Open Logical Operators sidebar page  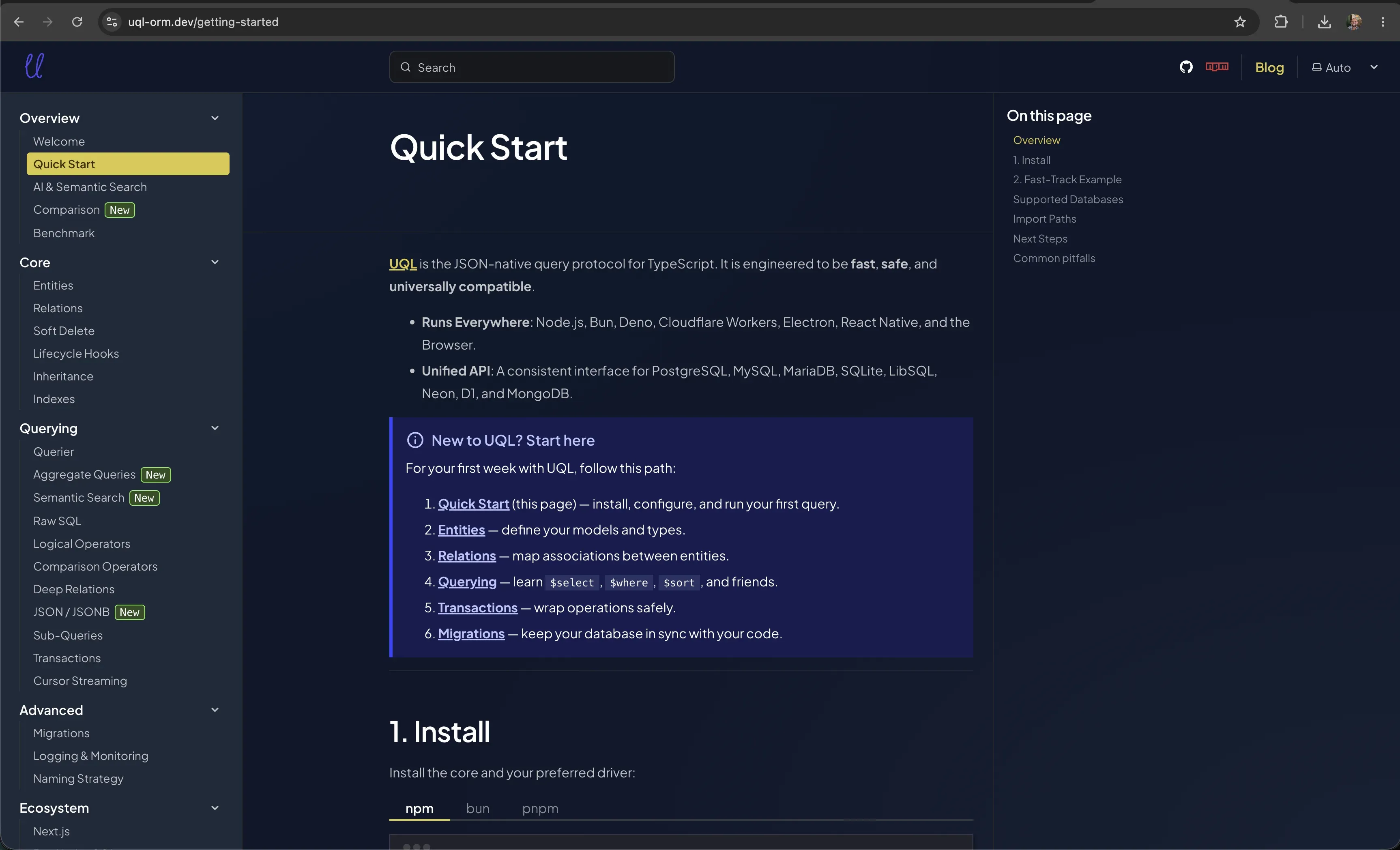[82, 544]
